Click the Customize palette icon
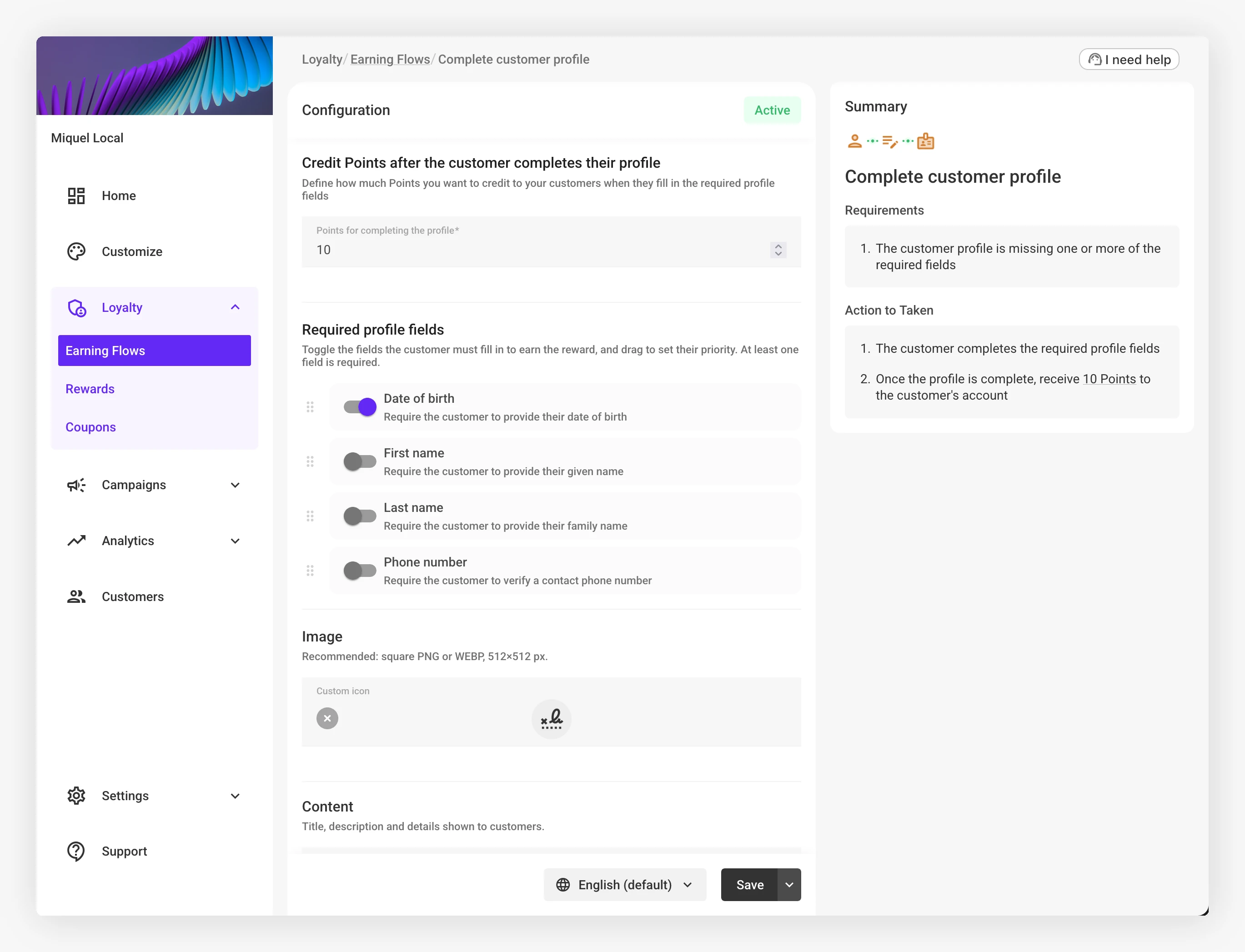The image size is (1245, 952). click(76, 251)
